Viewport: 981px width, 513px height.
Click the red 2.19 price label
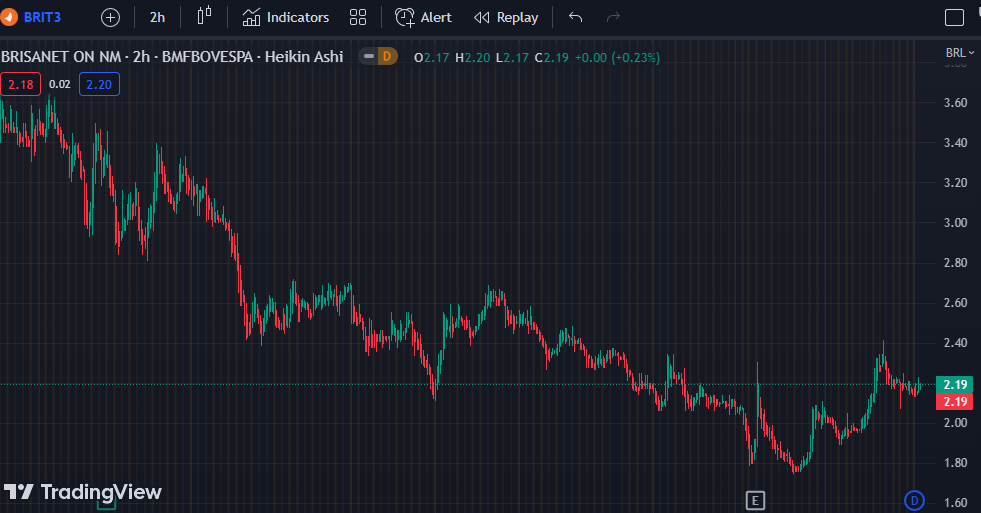click(955, 402)
